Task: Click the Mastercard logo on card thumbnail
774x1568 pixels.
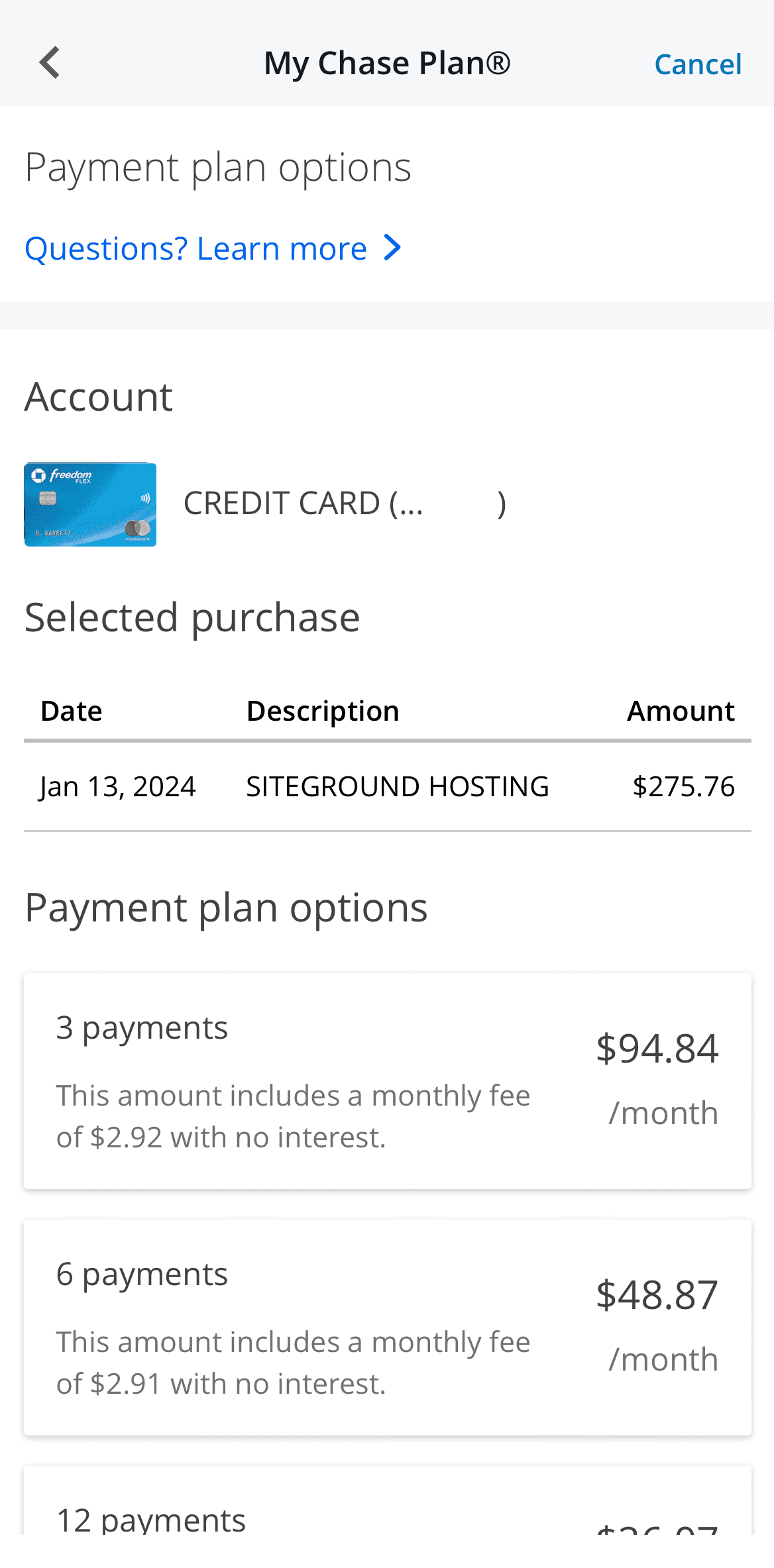Action: (x=138, y=529)
